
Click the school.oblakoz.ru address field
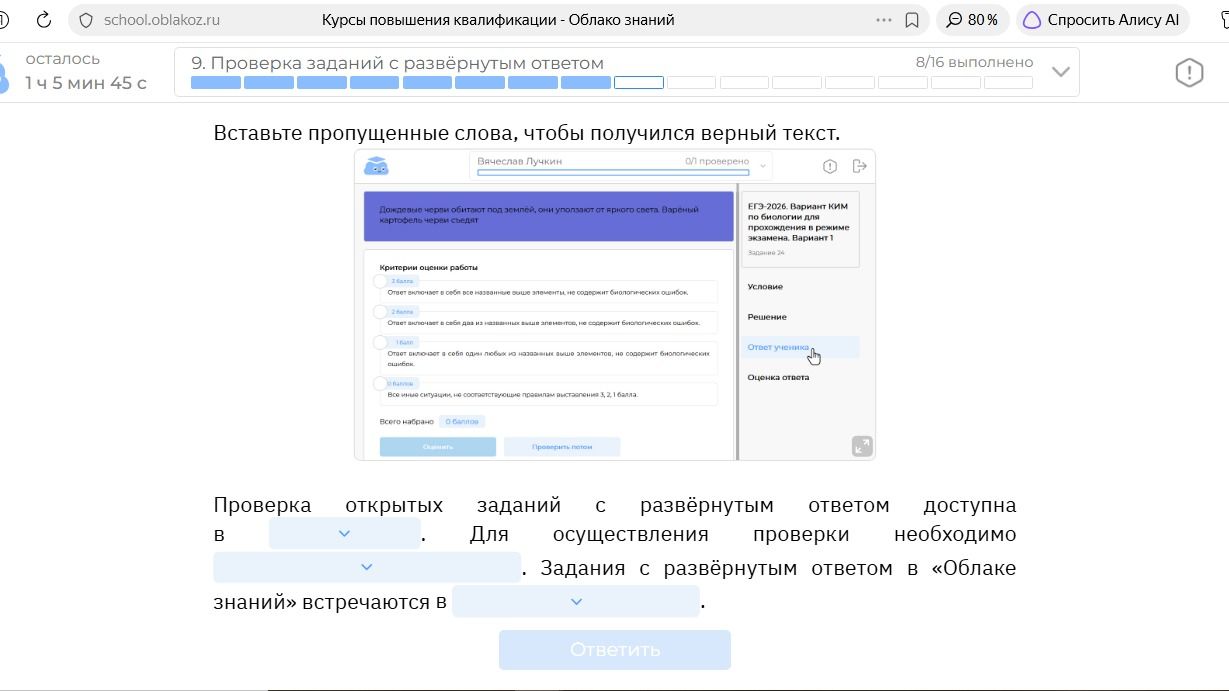click(162, 20)
